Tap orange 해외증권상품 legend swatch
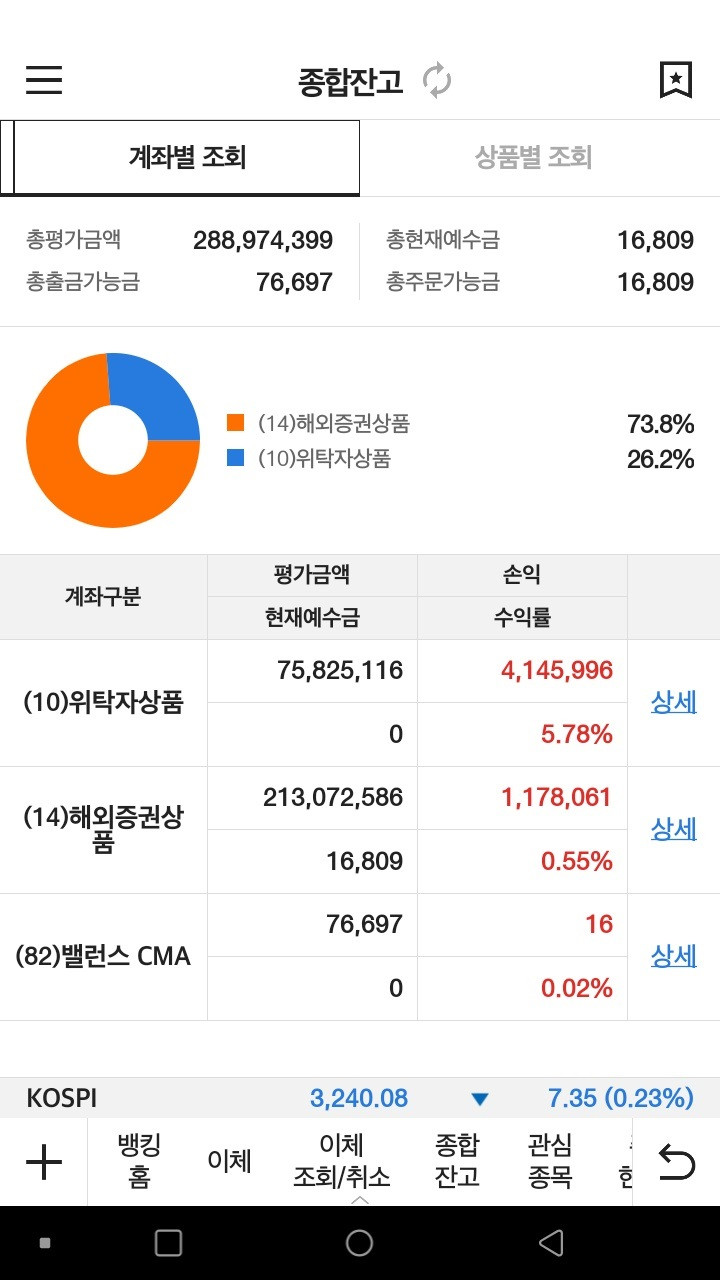Viewport: 720px width, 1280px height. pyautogui.click(x=236, y=424)
